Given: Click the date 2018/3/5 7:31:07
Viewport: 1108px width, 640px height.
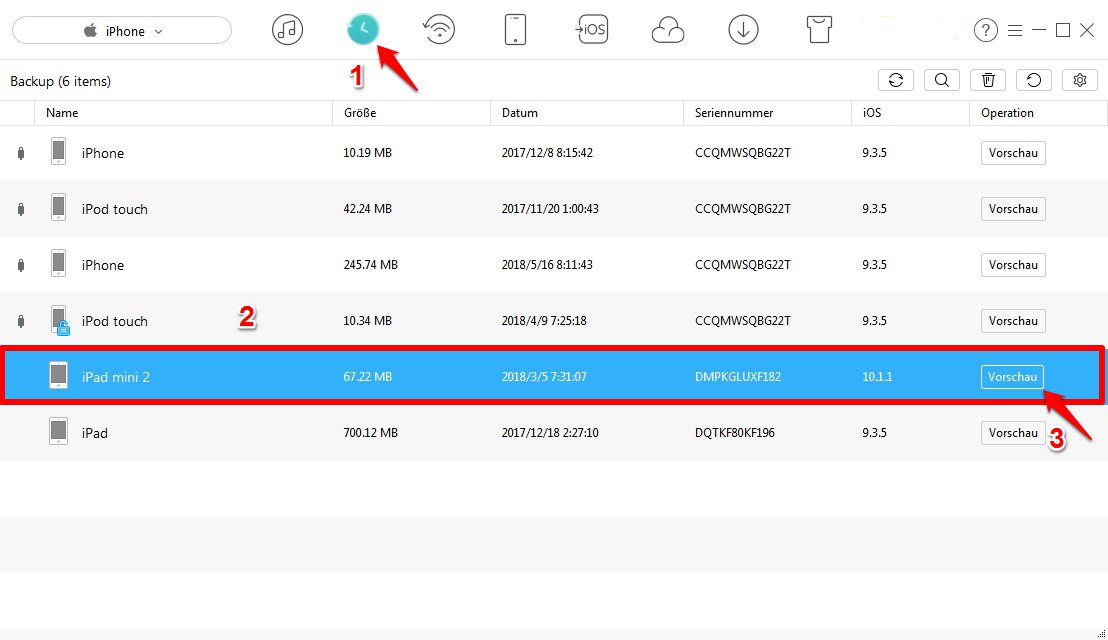Looking at the screenshot, I should point(544,377).
